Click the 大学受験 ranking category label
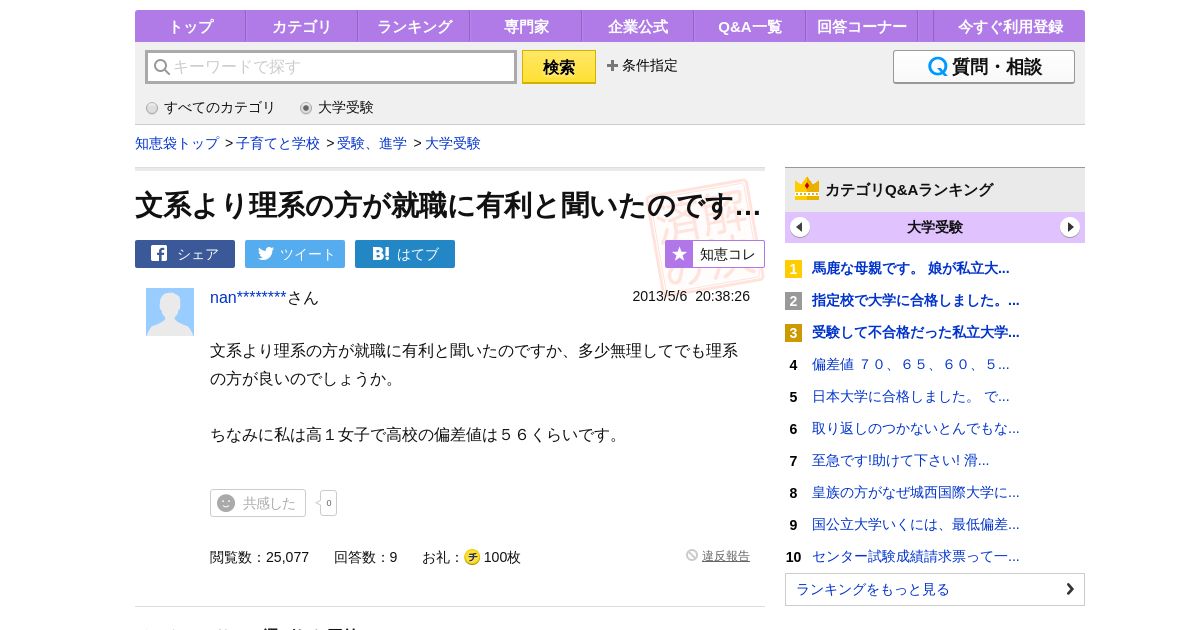 point(935,227)
